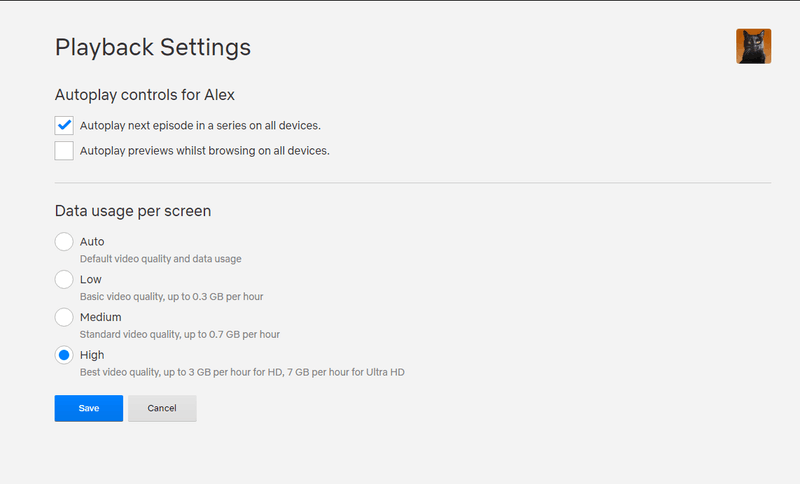800x484 pixels.
Task: Enable the autoplay previews checkbox
Action: pyautogui.click(x=64, y=151)
